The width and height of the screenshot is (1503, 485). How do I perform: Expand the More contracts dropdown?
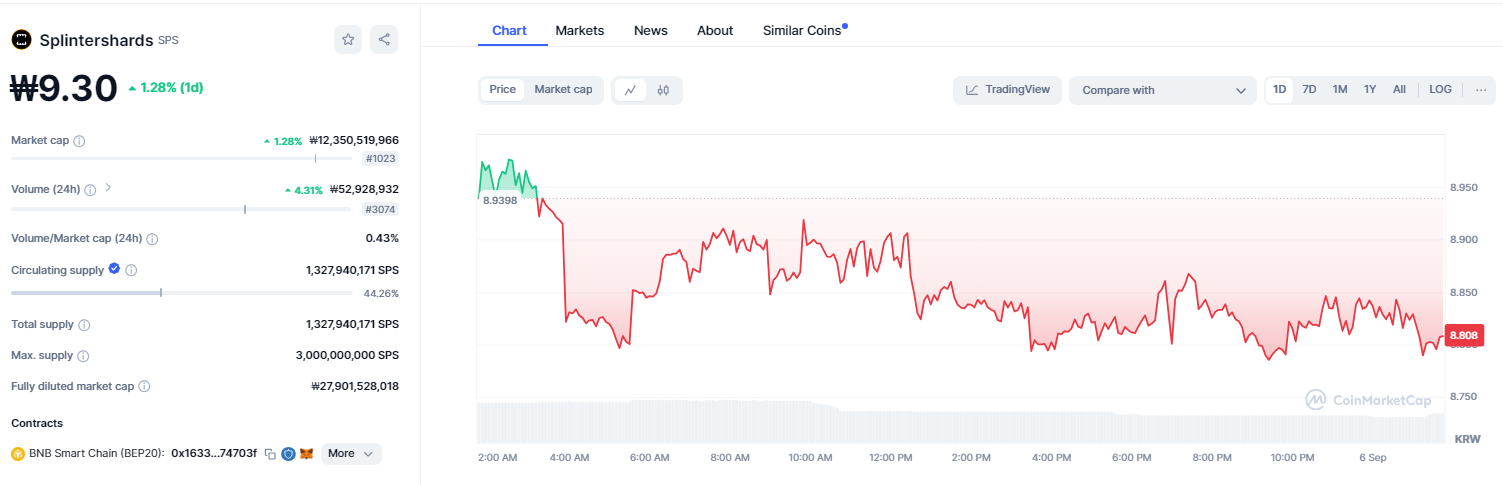click(351, 454)
